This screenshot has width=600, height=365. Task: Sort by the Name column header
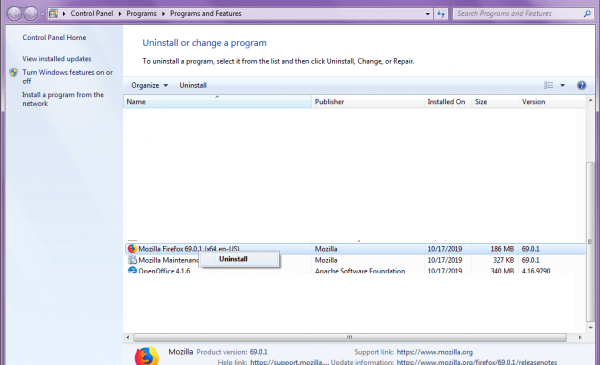217,102
